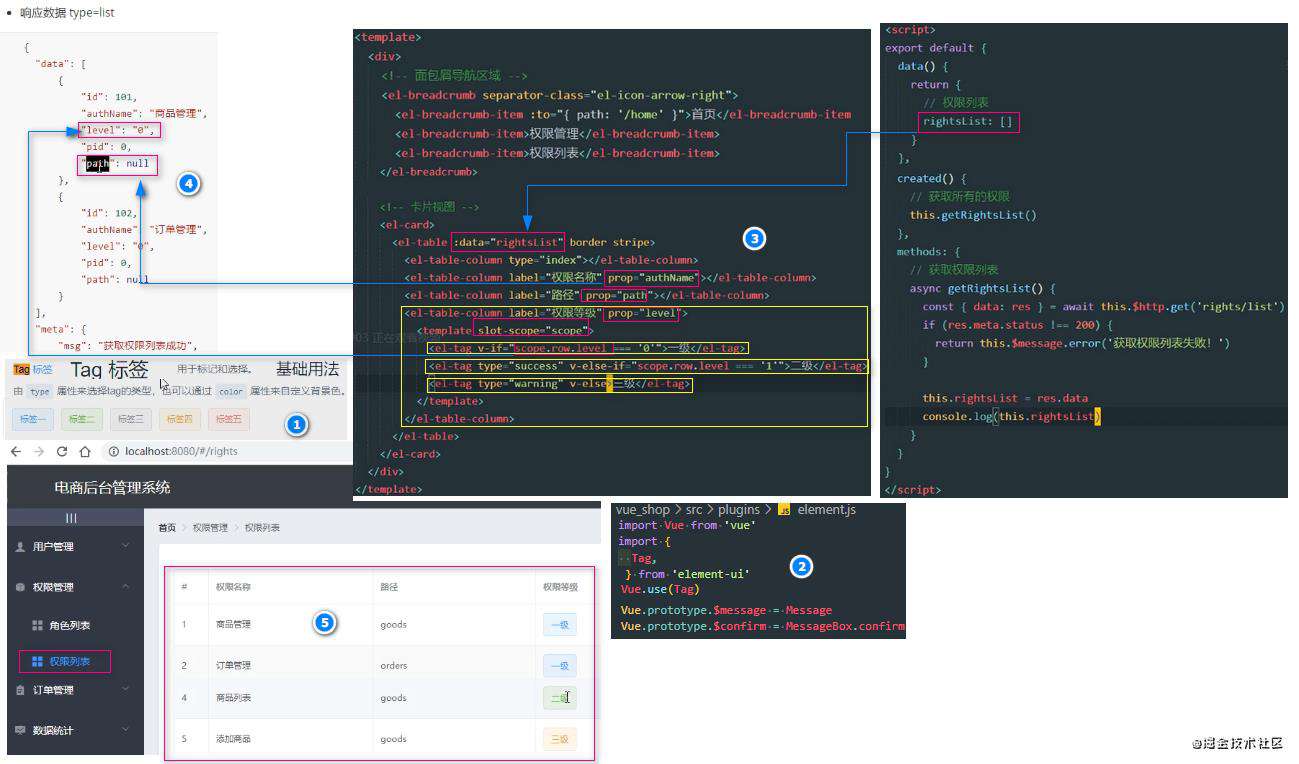Click the blue 标签一 tag
The image size is (1299, 764).
pos(33,419)
